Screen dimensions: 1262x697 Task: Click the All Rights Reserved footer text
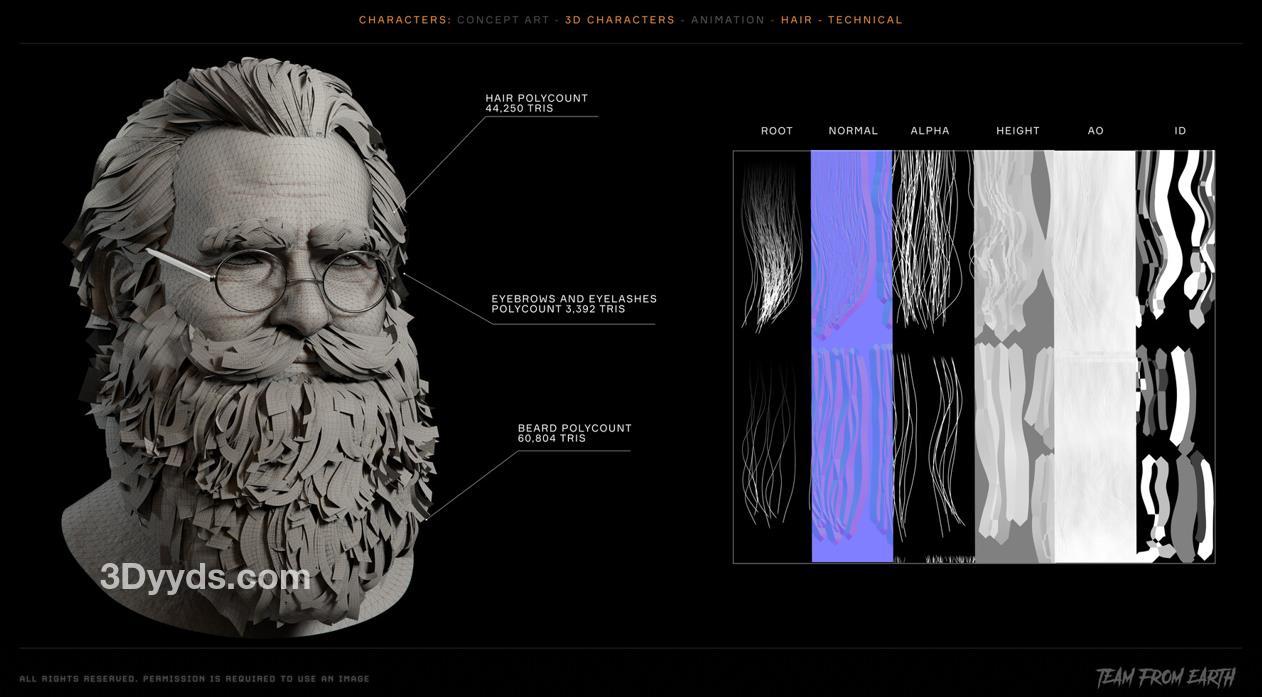click(194, 679)
